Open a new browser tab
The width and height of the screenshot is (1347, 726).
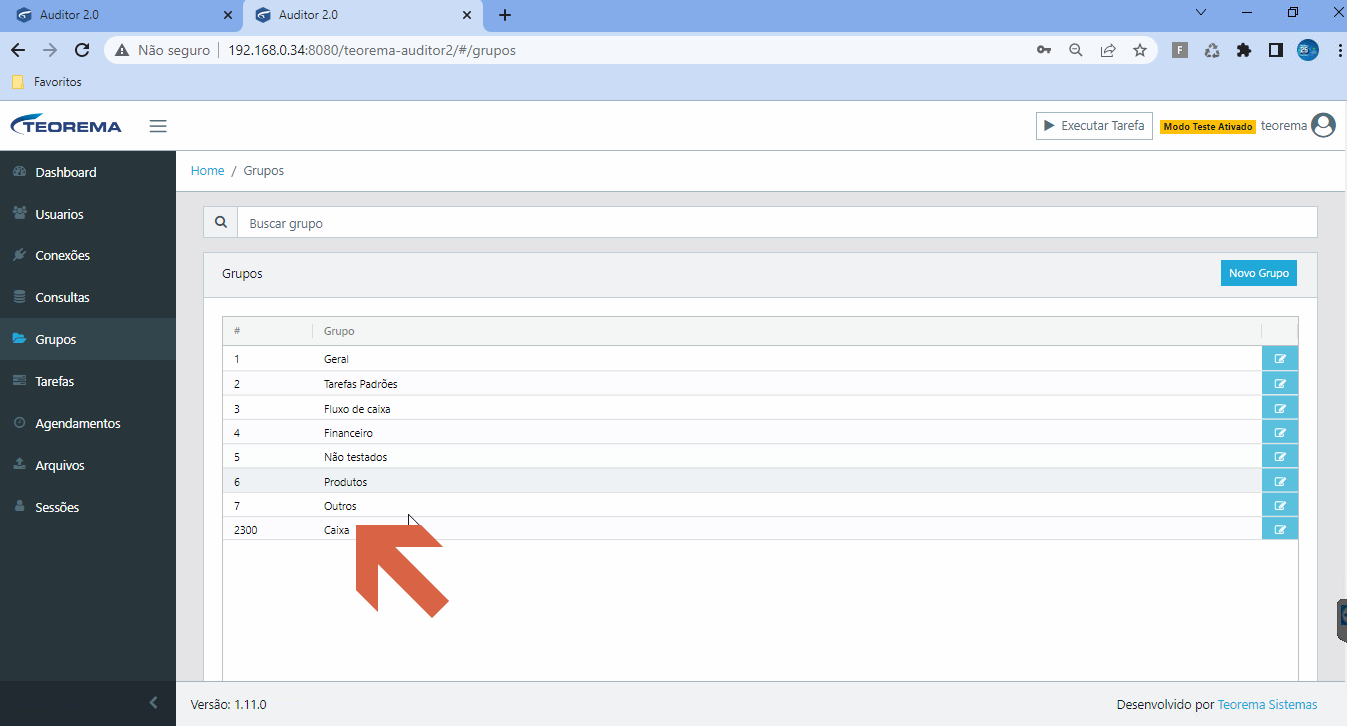tap(505, 15)
